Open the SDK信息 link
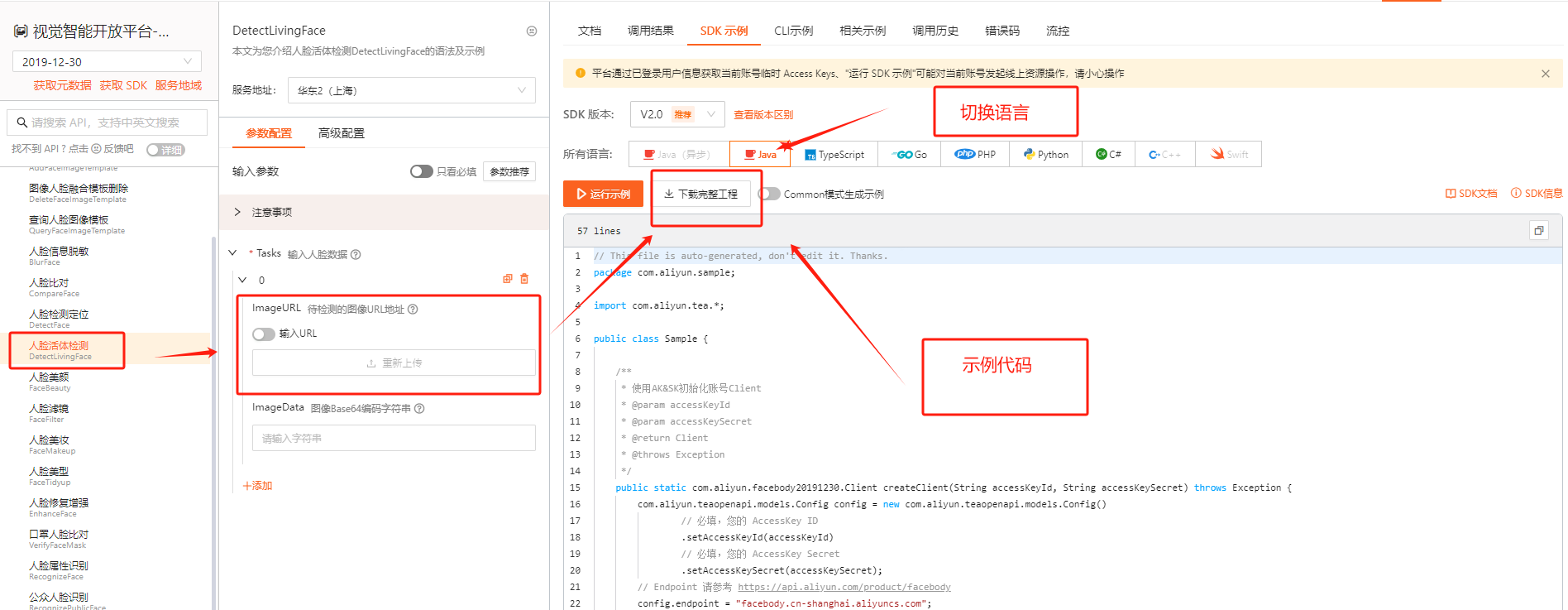The image size is (1568, 610). [1537, 194]
